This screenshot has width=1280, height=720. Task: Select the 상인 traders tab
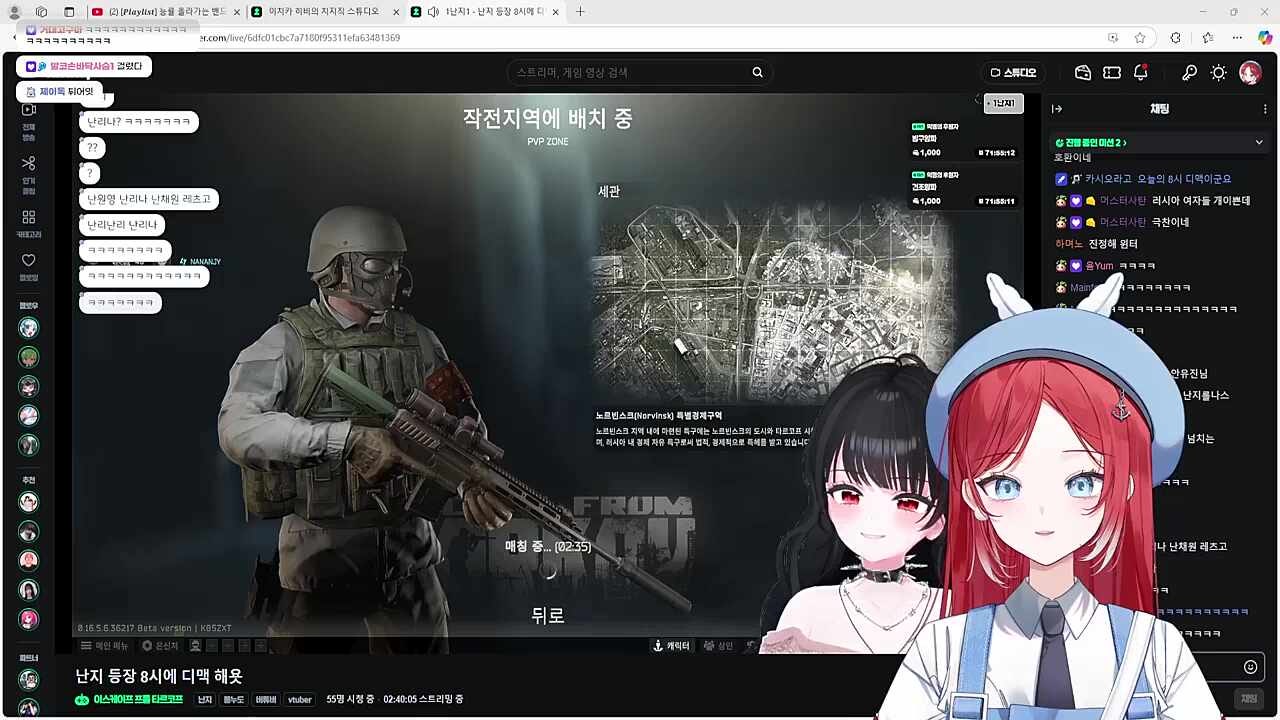point(718,646)
